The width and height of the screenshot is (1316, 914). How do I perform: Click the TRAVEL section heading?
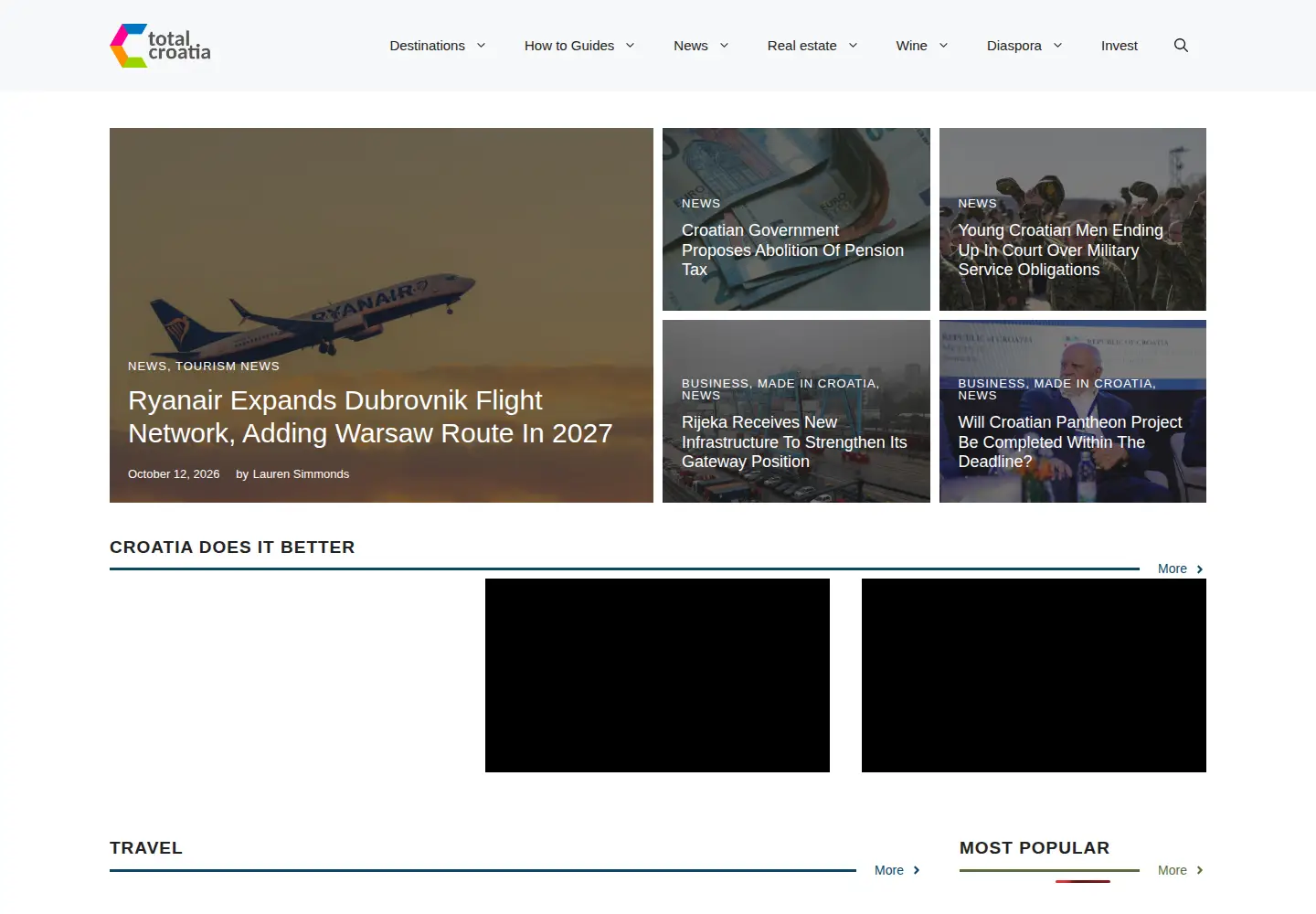146,848
